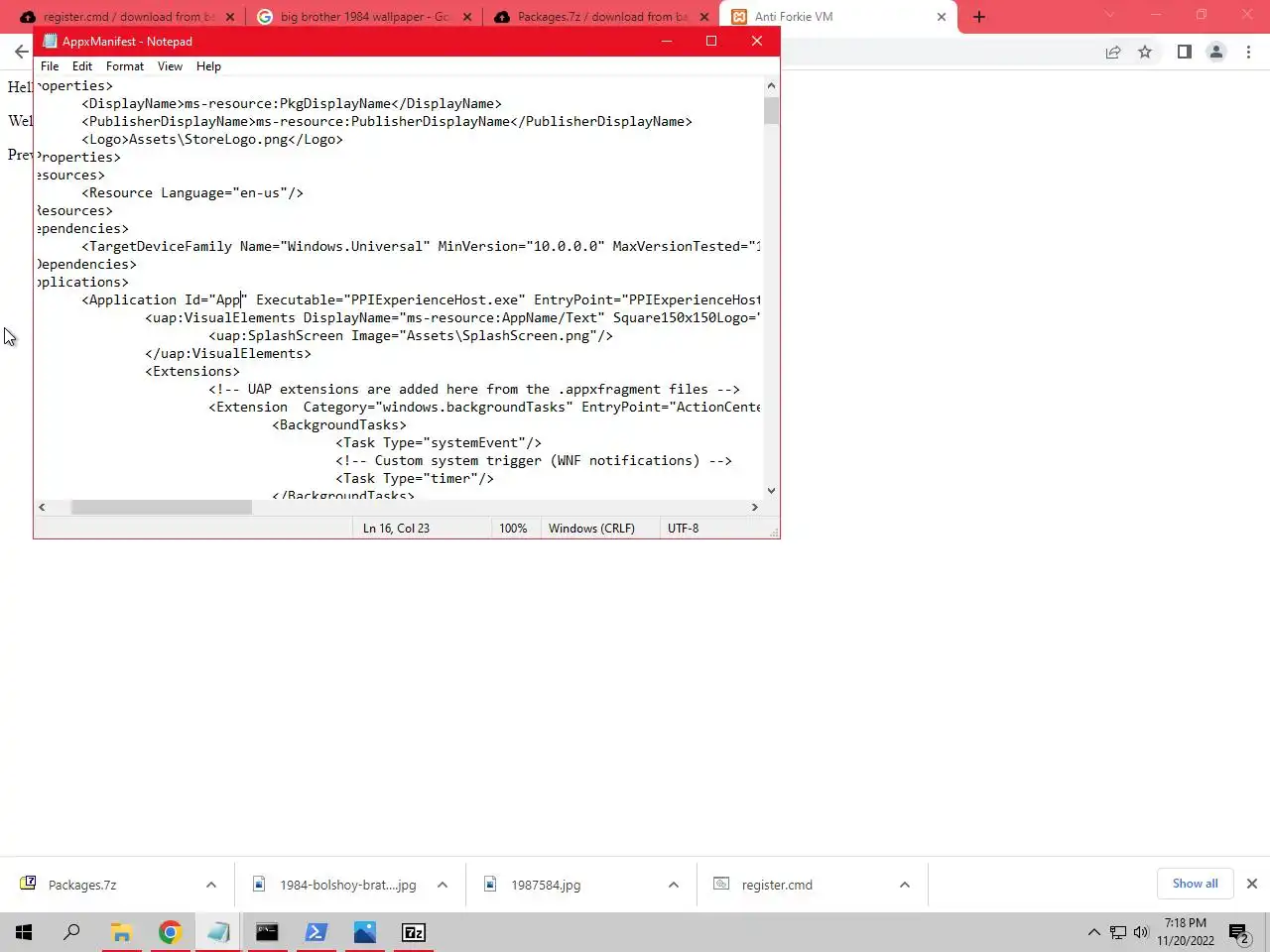Click the Resource Language line
Viewport: 1270px width, 952px height.
tap(192, 192)
